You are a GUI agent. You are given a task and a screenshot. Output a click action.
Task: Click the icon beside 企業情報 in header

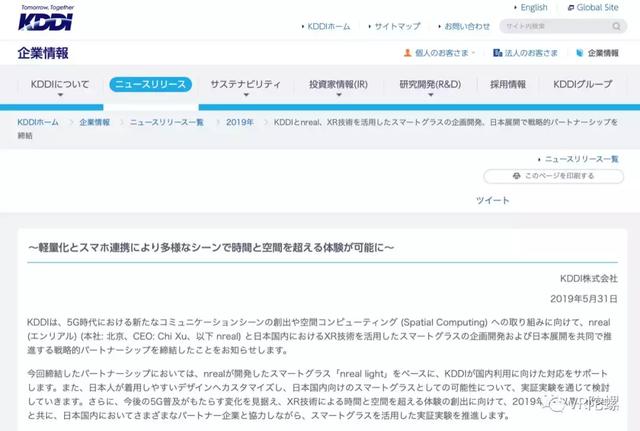coord(580,53)
